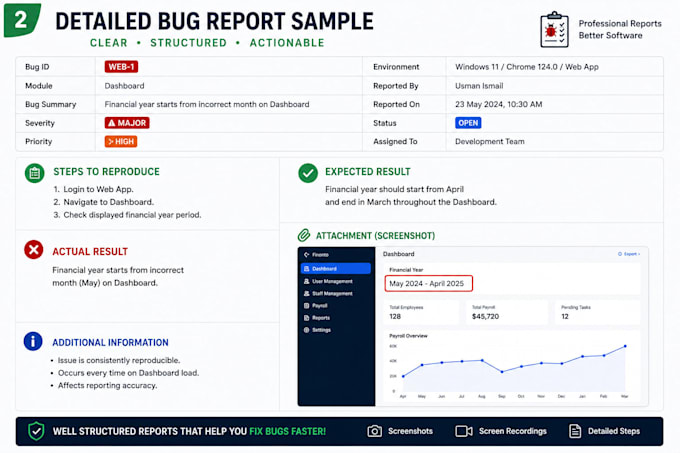Click the ADDITIONAL INFORMATION heading
The width and height of the screenshot is (680, 453).
coord(111,342)
